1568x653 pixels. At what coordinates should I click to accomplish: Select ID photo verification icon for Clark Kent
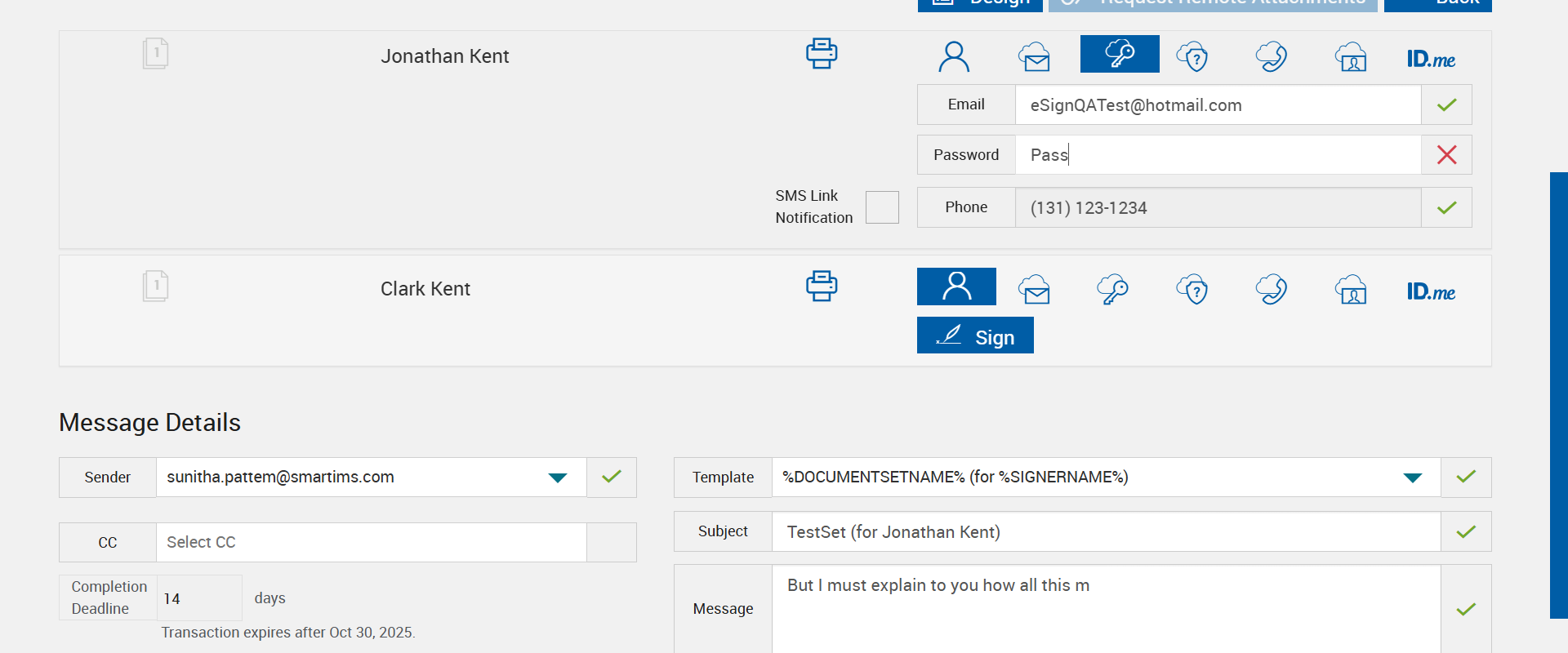(x=1351, y=289)
